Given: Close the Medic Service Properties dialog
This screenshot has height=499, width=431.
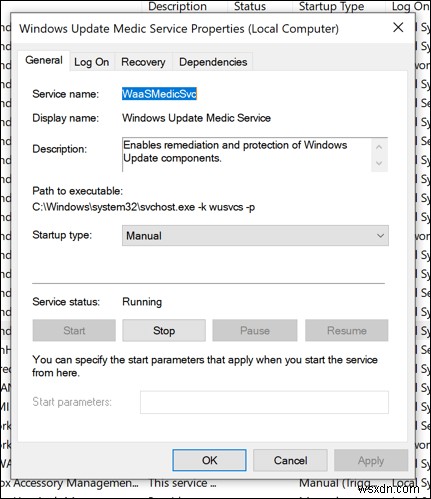Looking at the screenshot, I should tap(398, 27).
